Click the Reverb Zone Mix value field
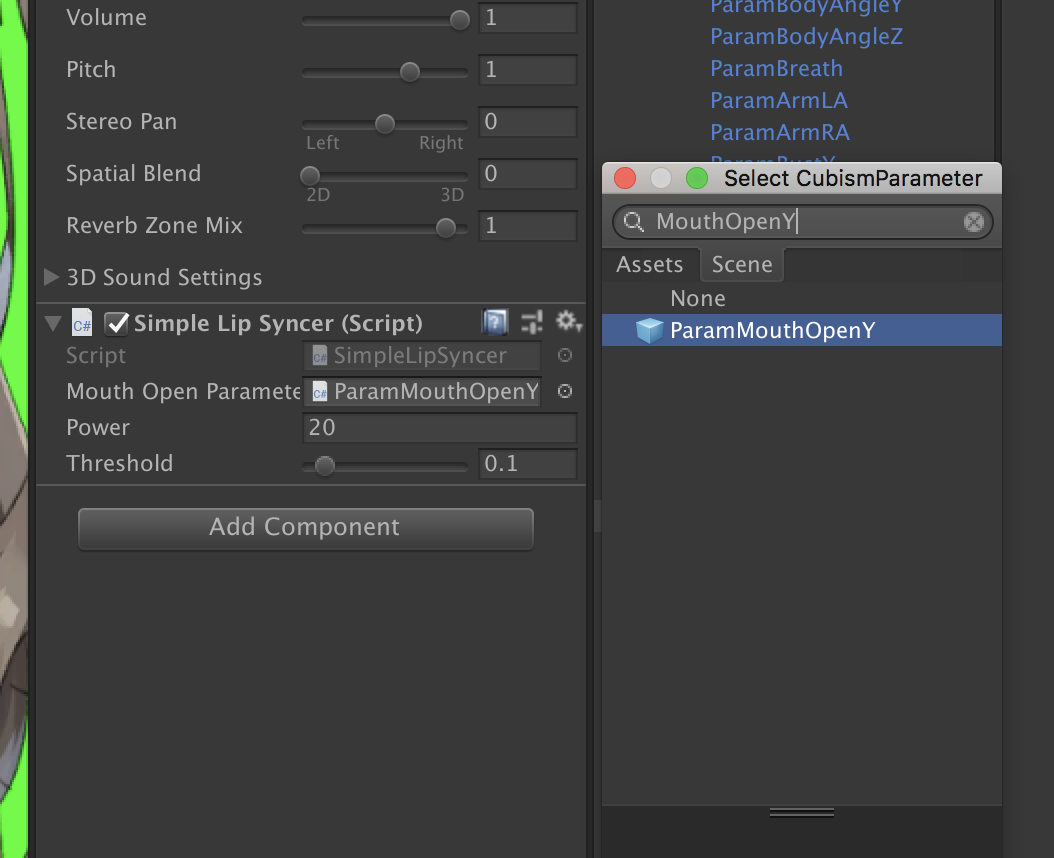 [x=528, y=225]
